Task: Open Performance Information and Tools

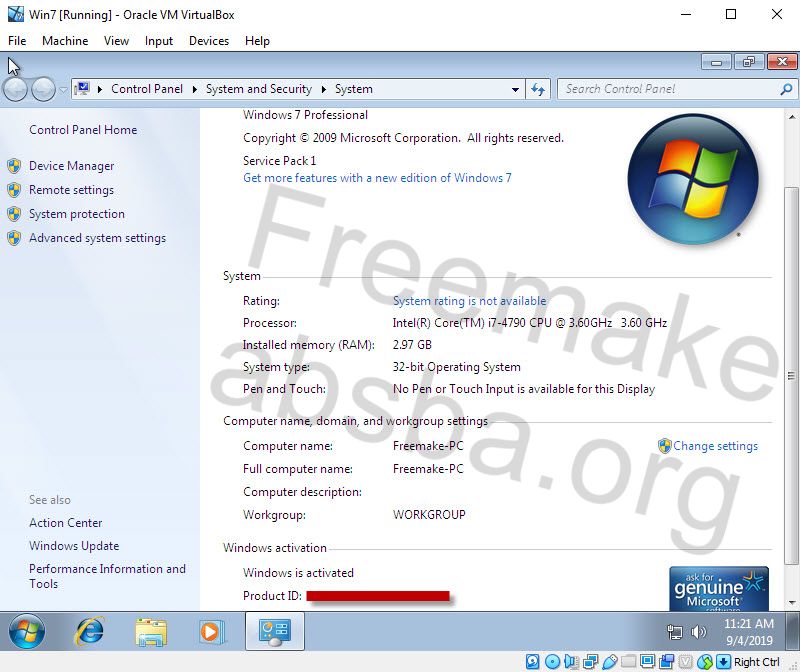Action: click(107, 576)
